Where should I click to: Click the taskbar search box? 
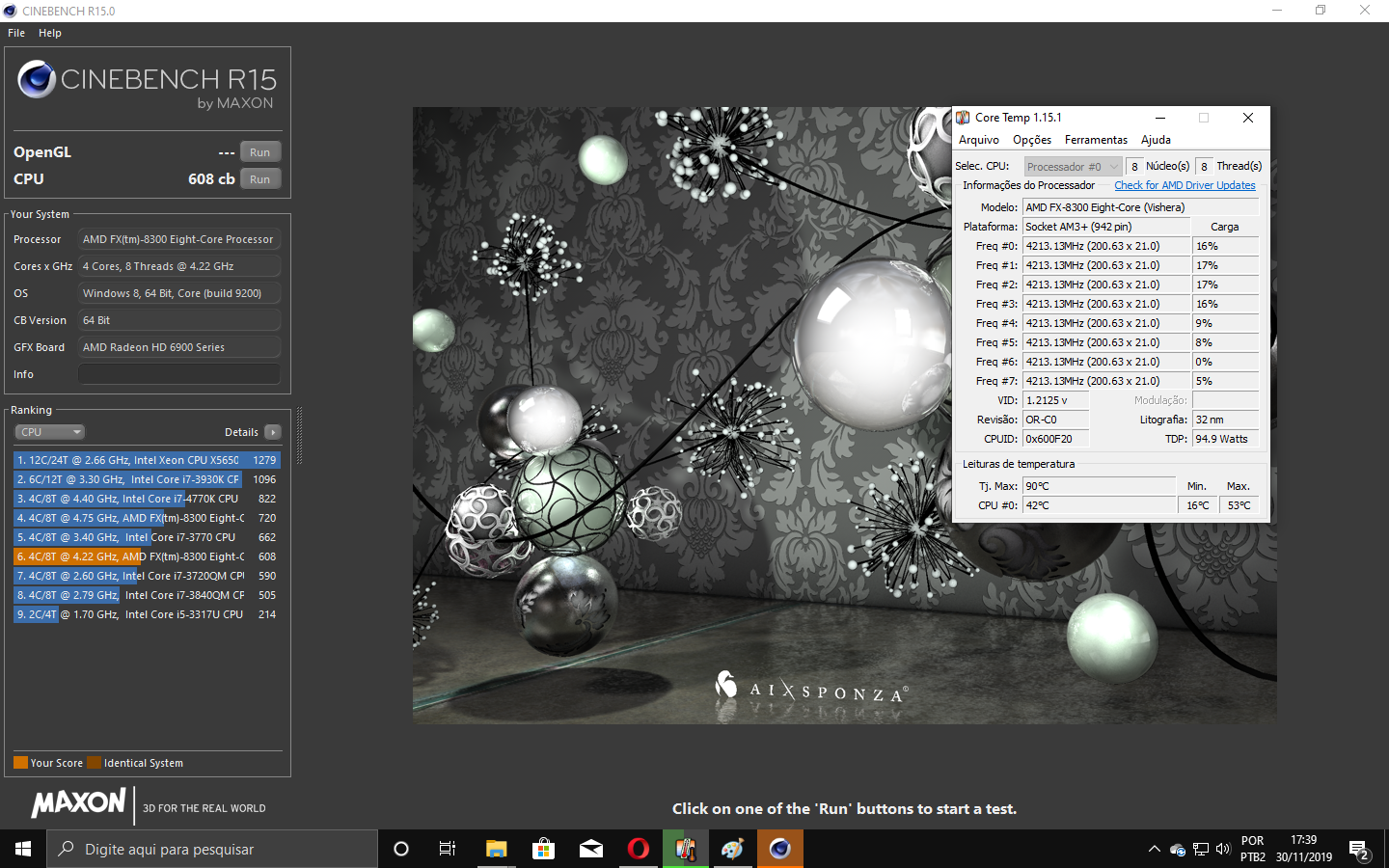[x=212, y=849]
